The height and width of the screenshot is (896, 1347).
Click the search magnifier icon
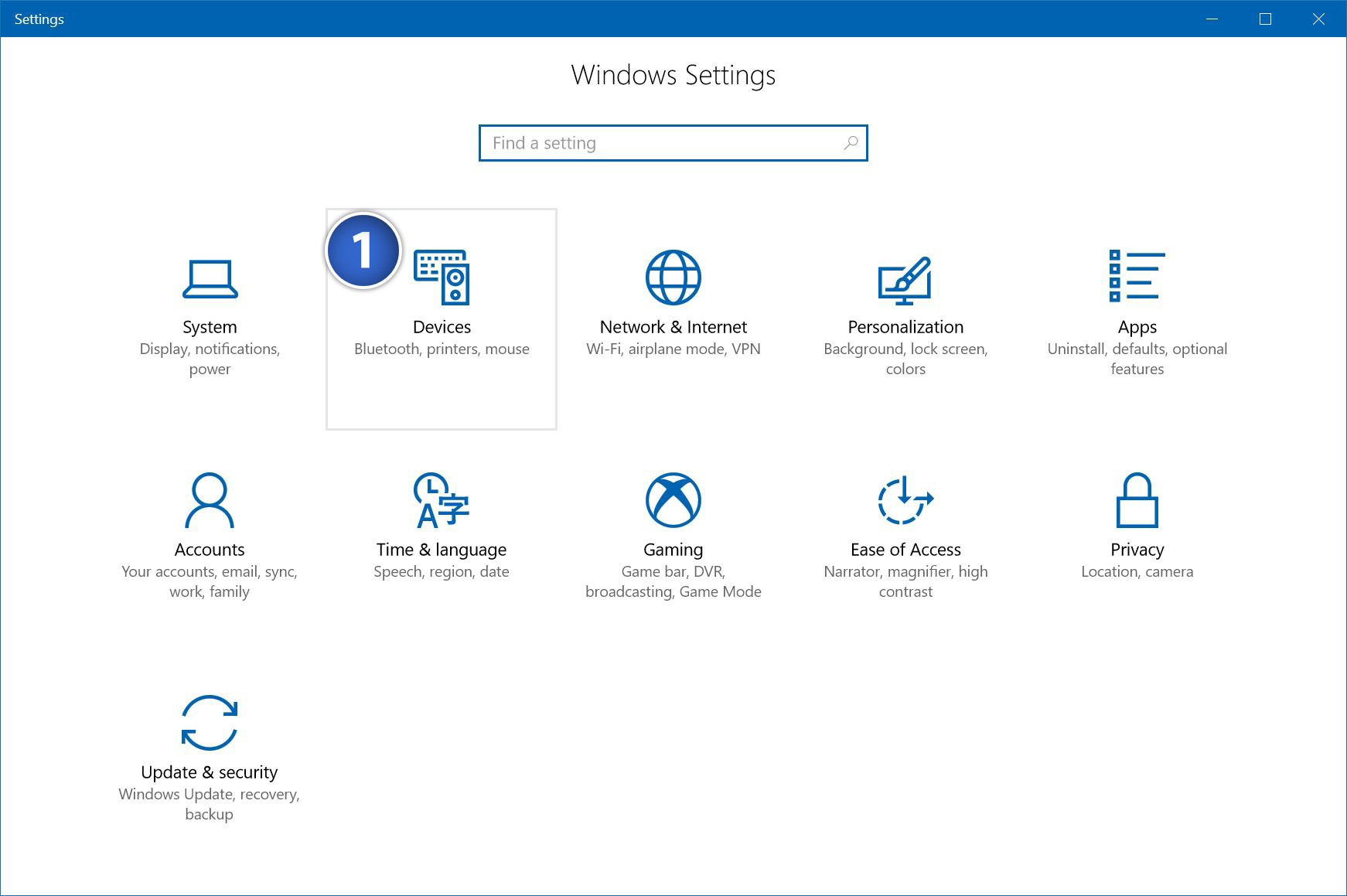(851, 143)
